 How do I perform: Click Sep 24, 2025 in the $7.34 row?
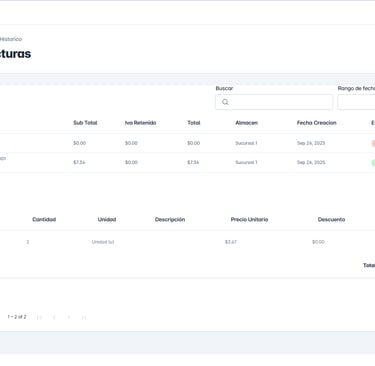[x=311, y=162]
